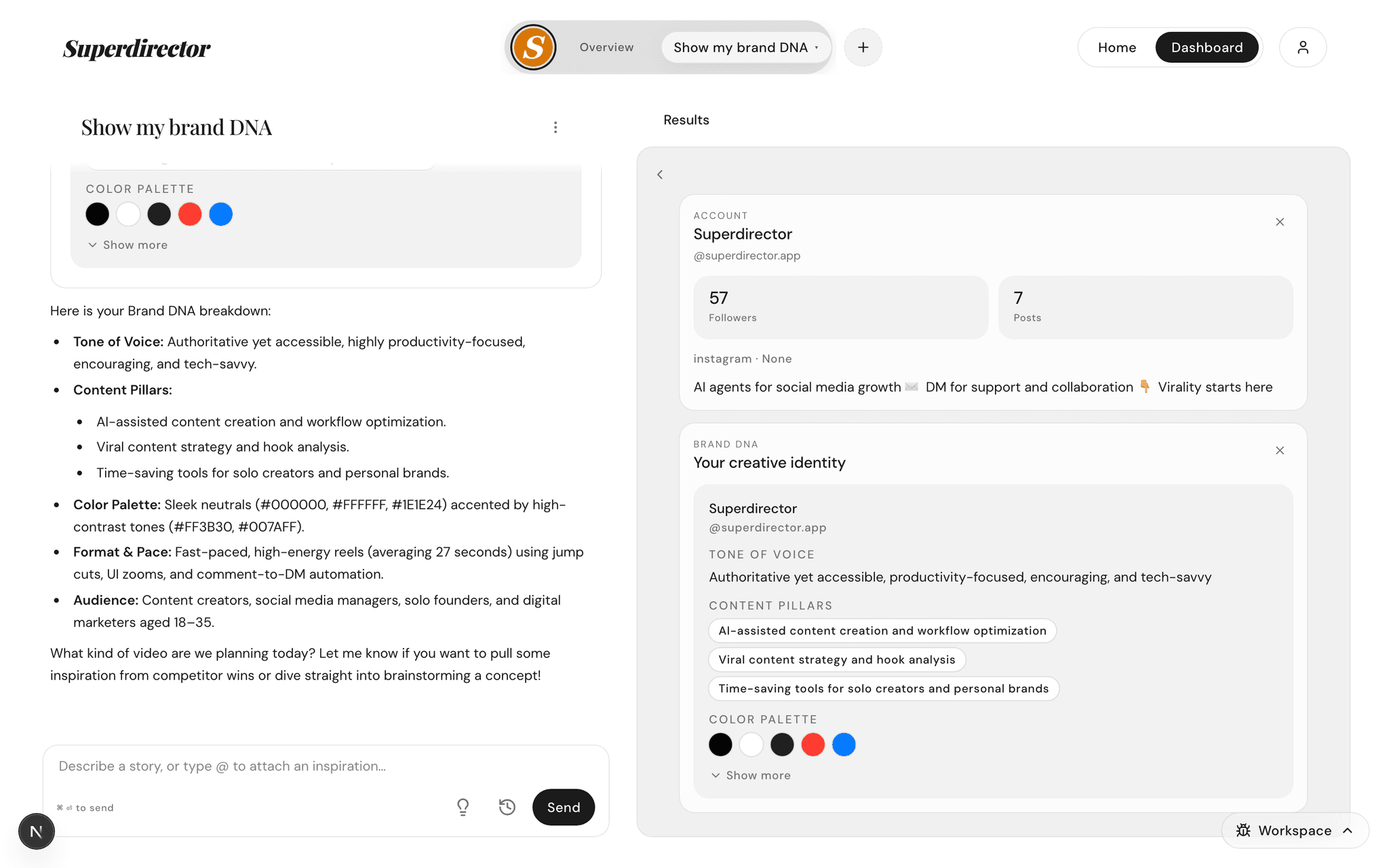Screen dimensions: 1389x868
Task: Select the Show my brand DNA tab
Action: click(x=746, y=47)
